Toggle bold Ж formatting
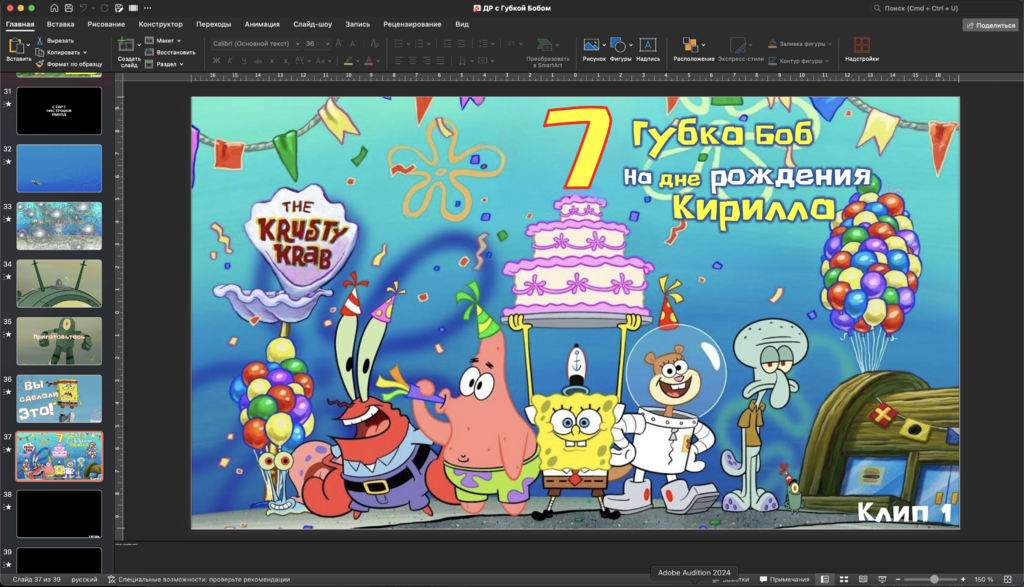The height and width of the screenshot is (587, 1024). [x=216, y=61]
